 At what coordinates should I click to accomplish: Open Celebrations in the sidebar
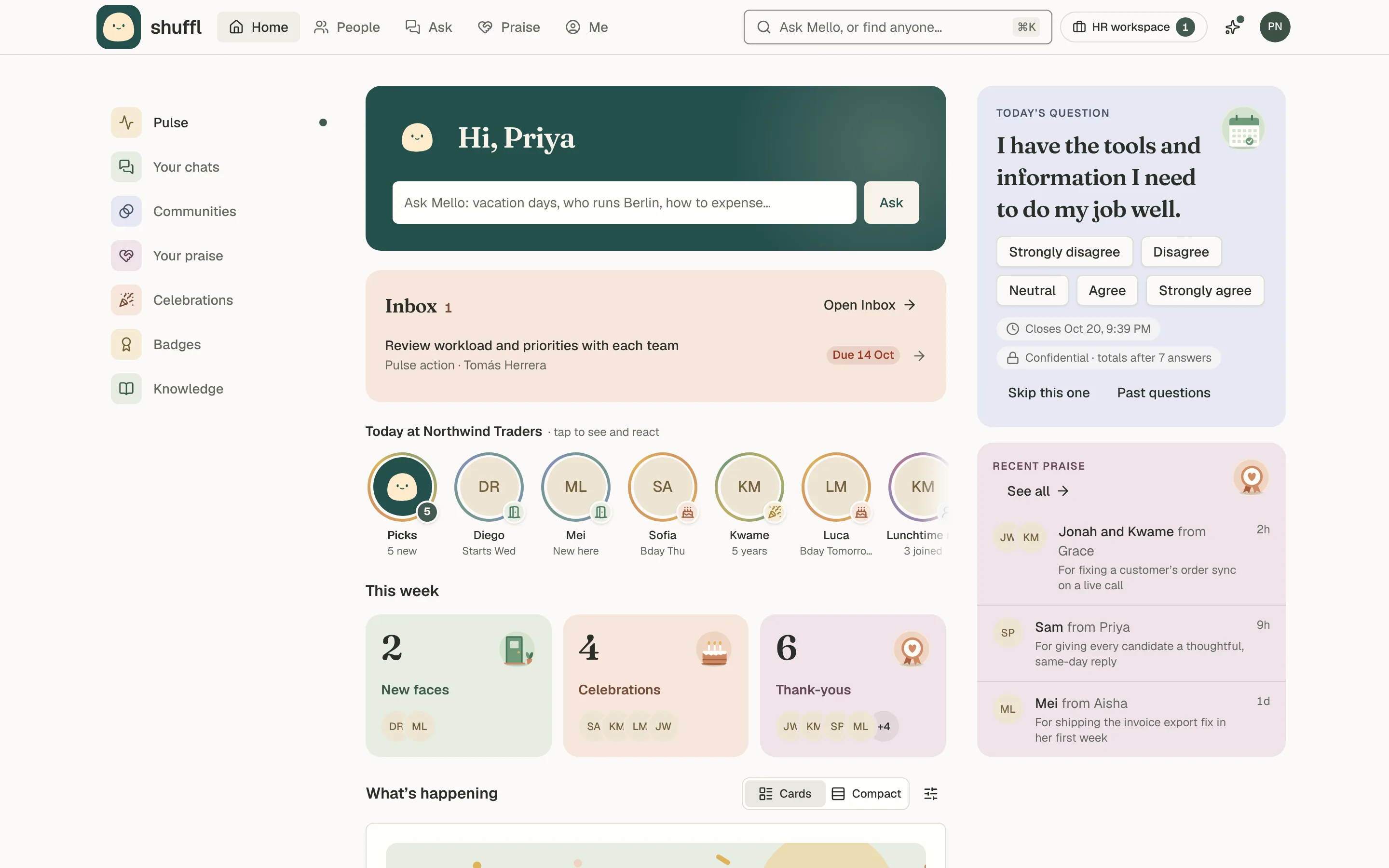tap(219, 299)
